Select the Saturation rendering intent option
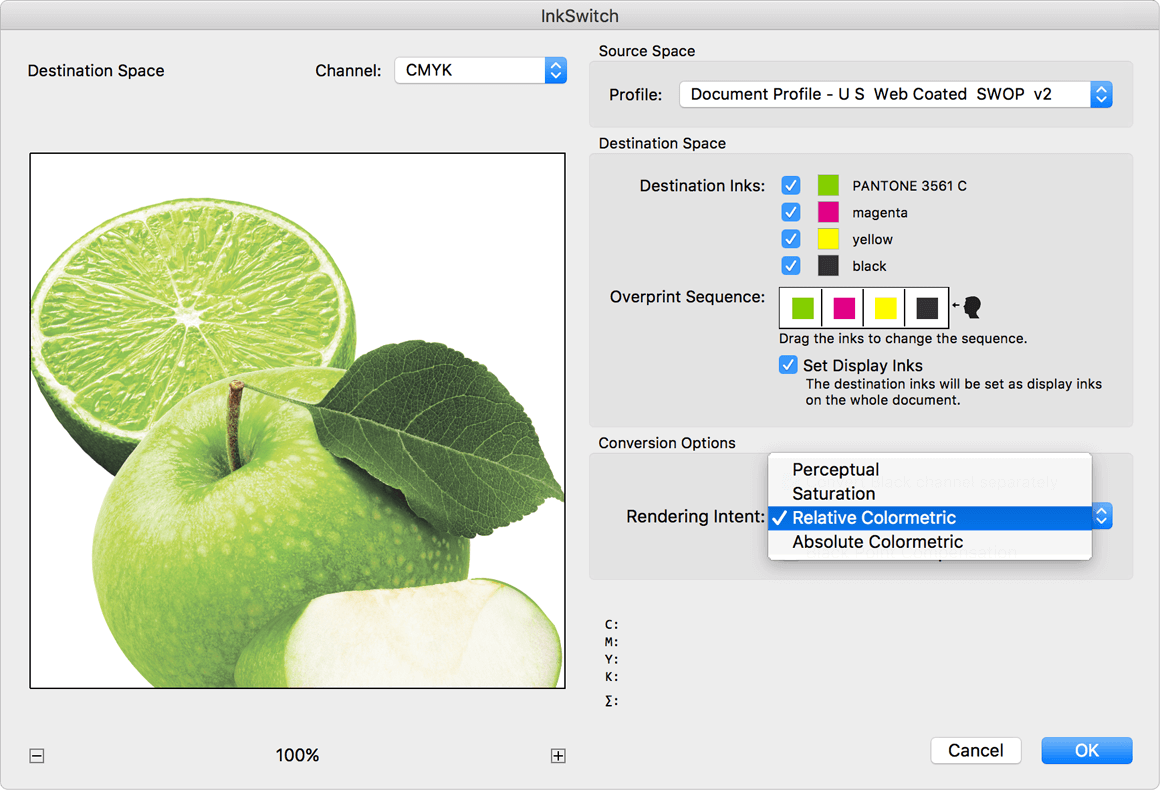Image resolution: width=1160 pixels, height=790 pixels. (x=833, y=494)
